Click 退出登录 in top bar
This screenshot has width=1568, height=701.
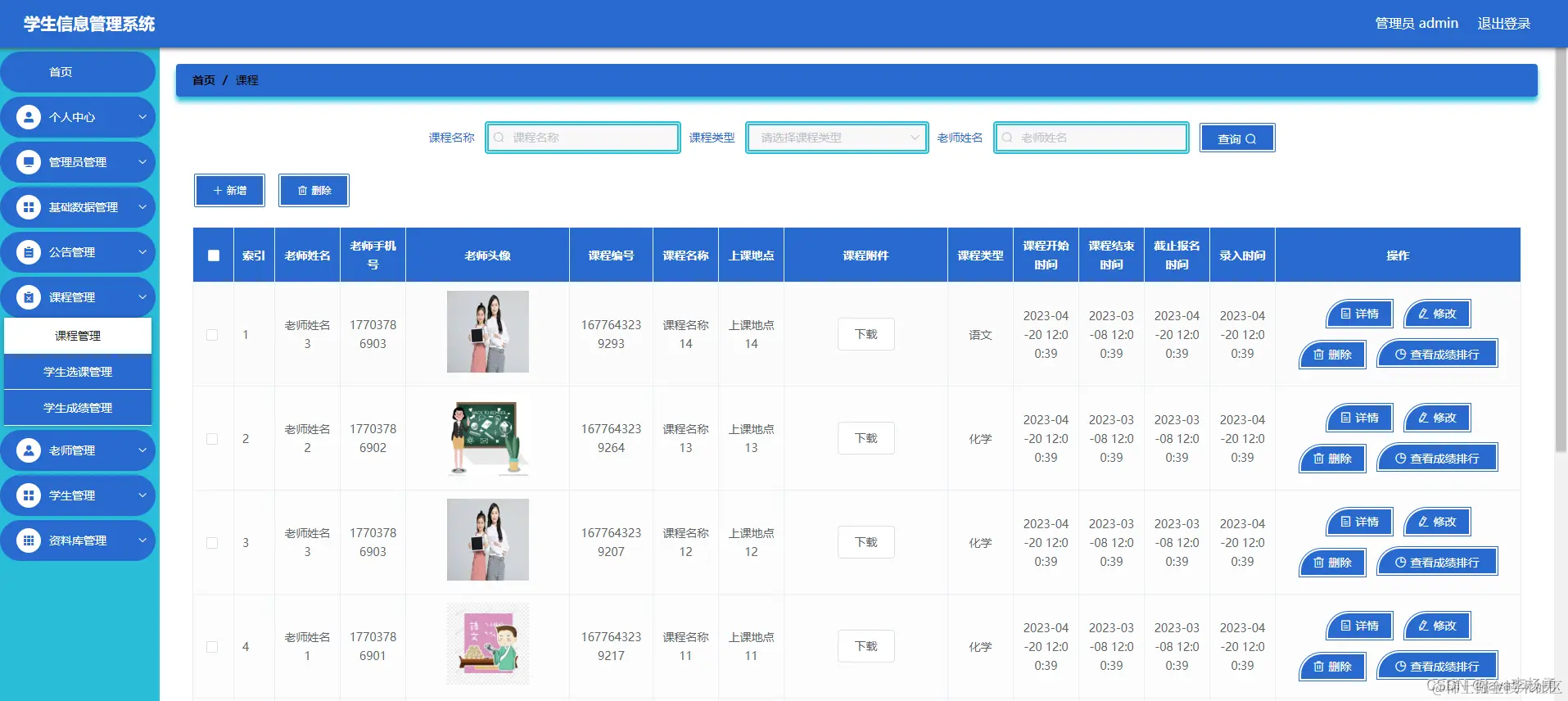(x=1503, y=24)
